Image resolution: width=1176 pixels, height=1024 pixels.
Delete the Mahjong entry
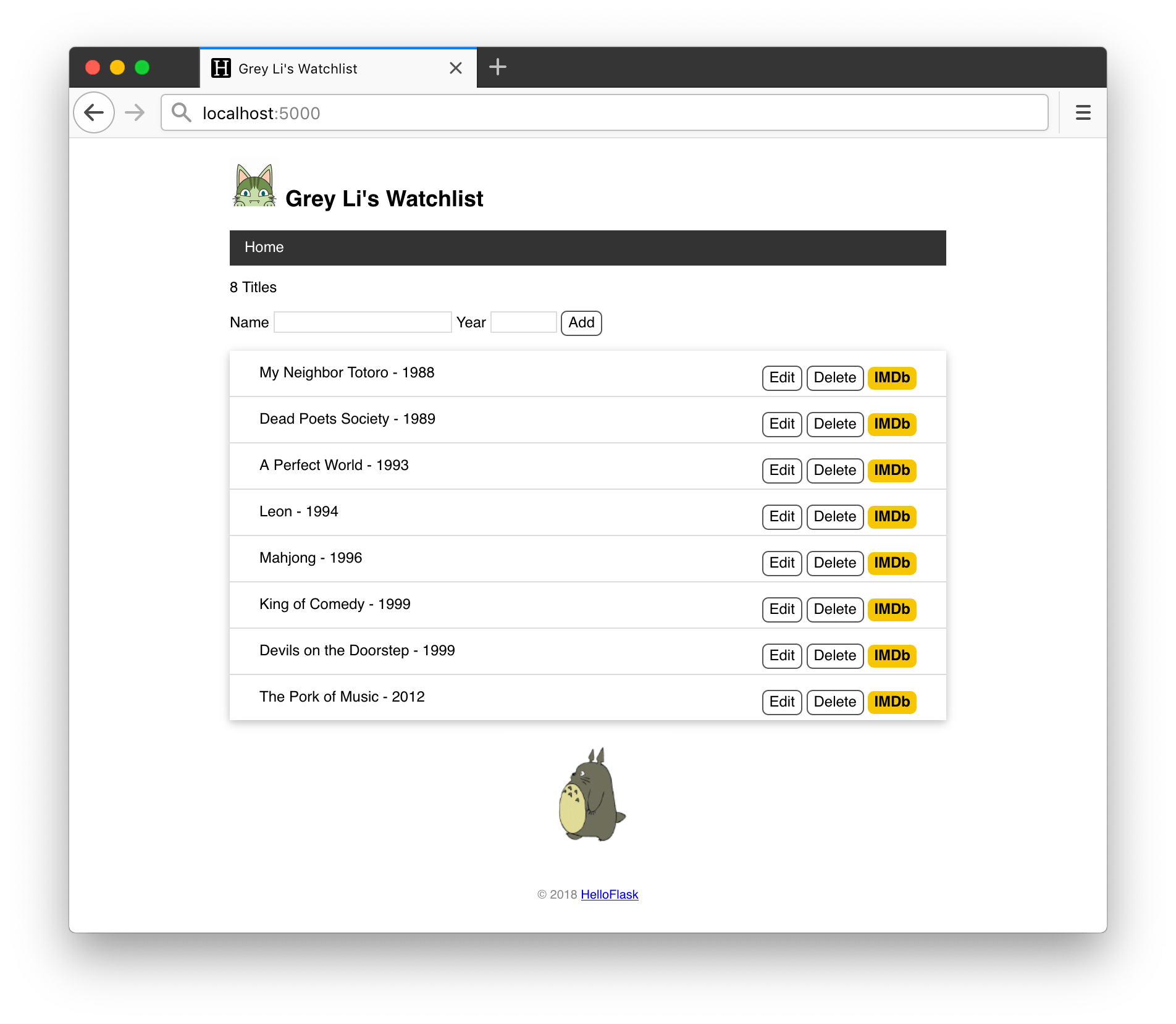click(x=834, y=563)
